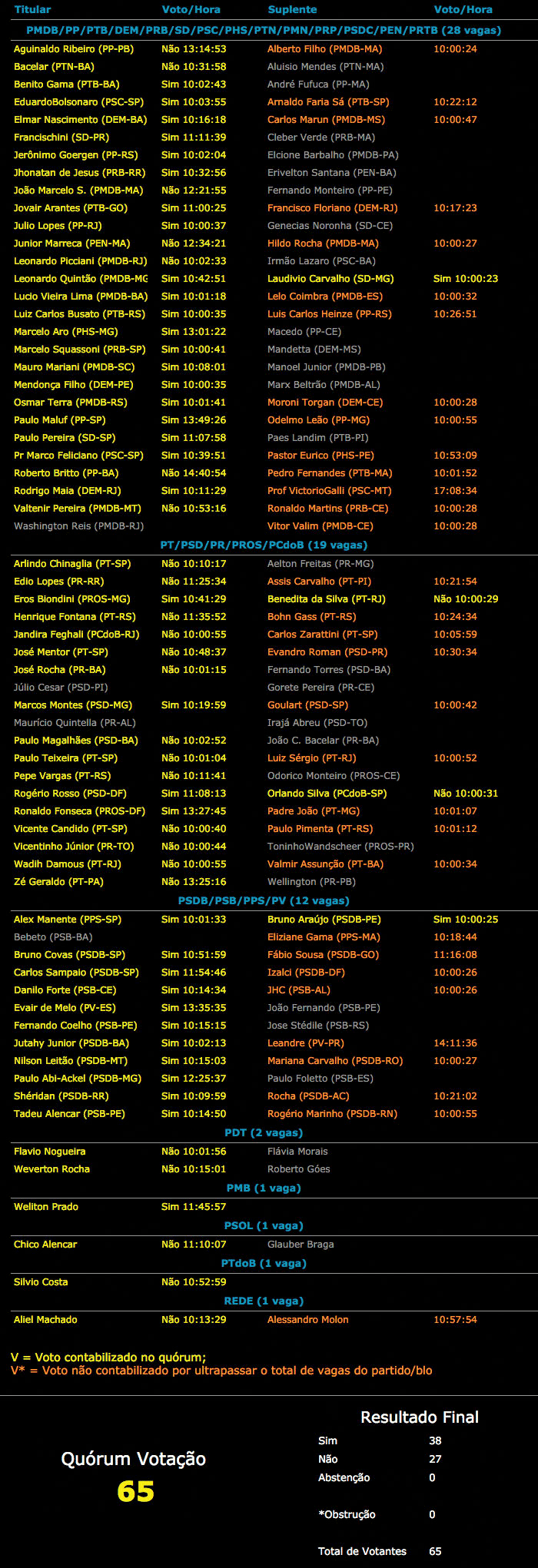This screenshot has height=1568, width=538.
Task: Click the Quórum Votação value 65
Action: point(135,1492)
